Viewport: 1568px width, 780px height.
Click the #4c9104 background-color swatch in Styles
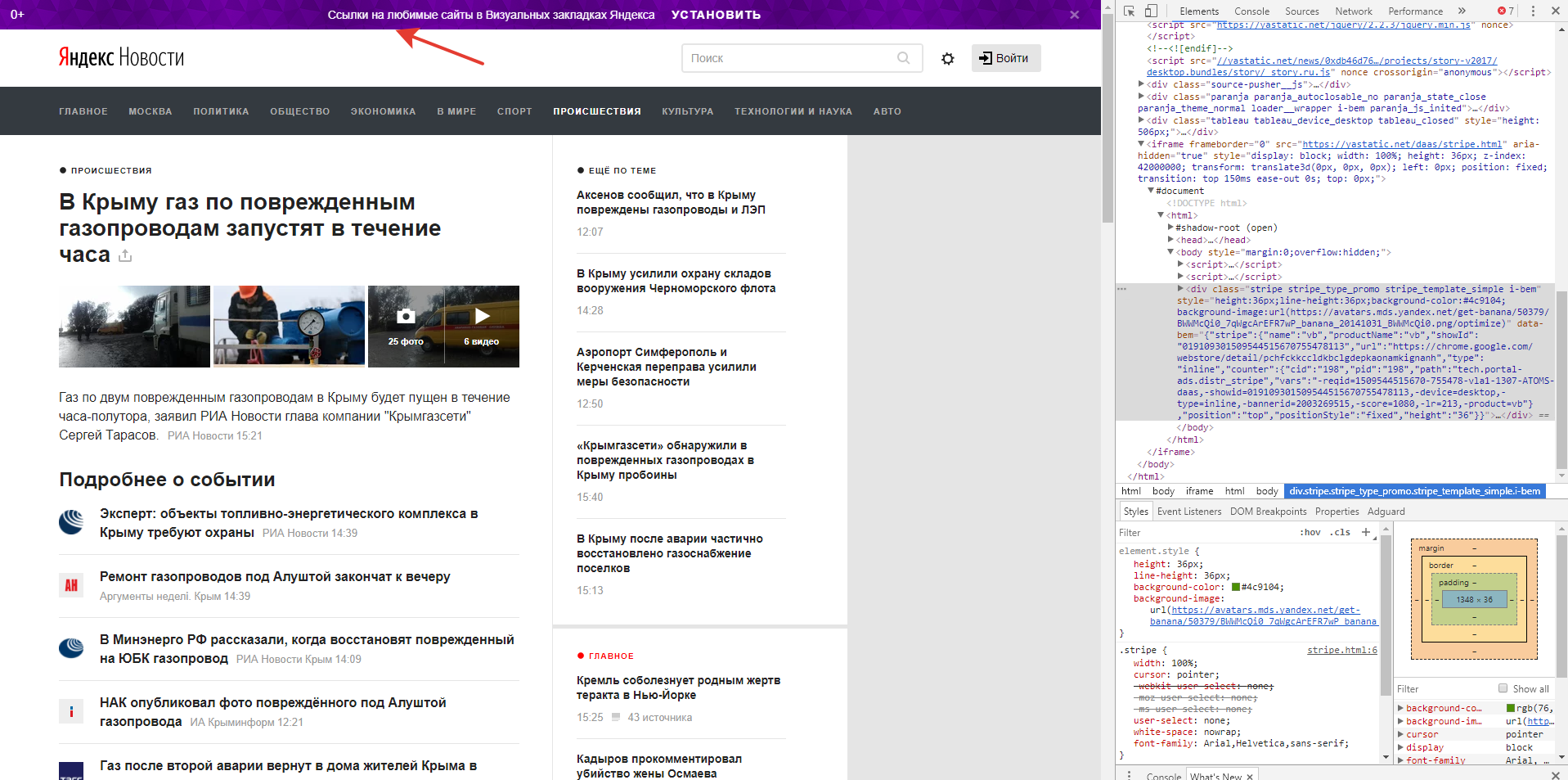(1236, 587)
